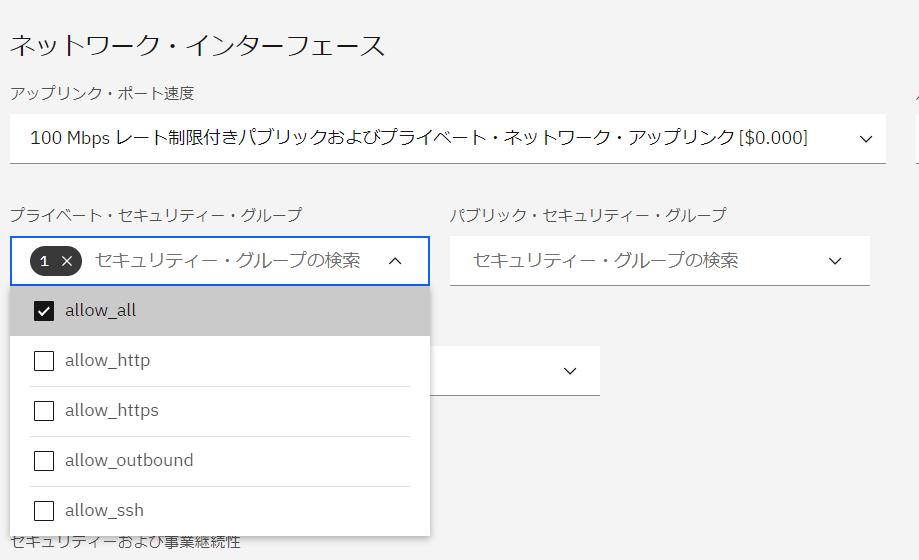The width and height of the screenshot is (919, 560).
Task: Collapse the private security group list chevron
Action: pos(395,261)
